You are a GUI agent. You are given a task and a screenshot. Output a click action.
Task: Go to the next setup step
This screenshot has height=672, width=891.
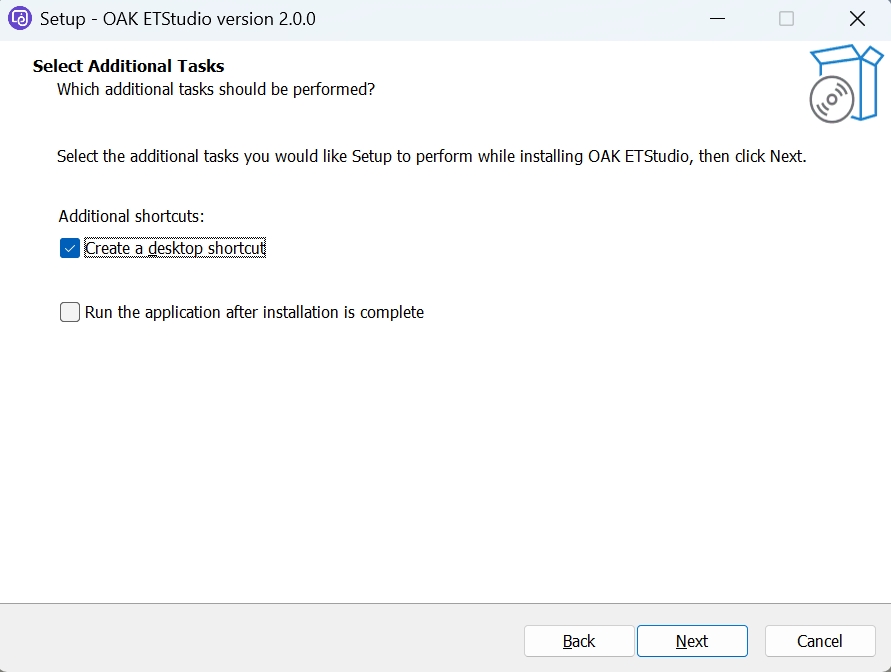coord(692,641)
